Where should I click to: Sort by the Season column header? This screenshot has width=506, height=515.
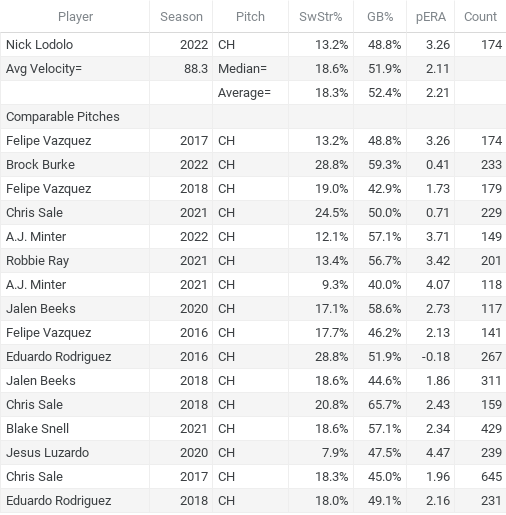pos(181,17)
